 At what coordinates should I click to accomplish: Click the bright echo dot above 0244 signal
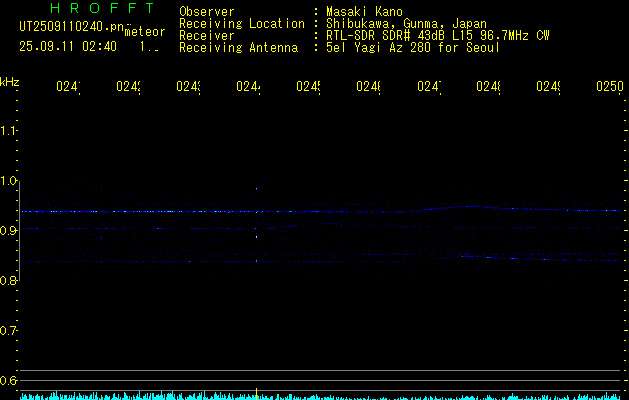click(256, 188)
